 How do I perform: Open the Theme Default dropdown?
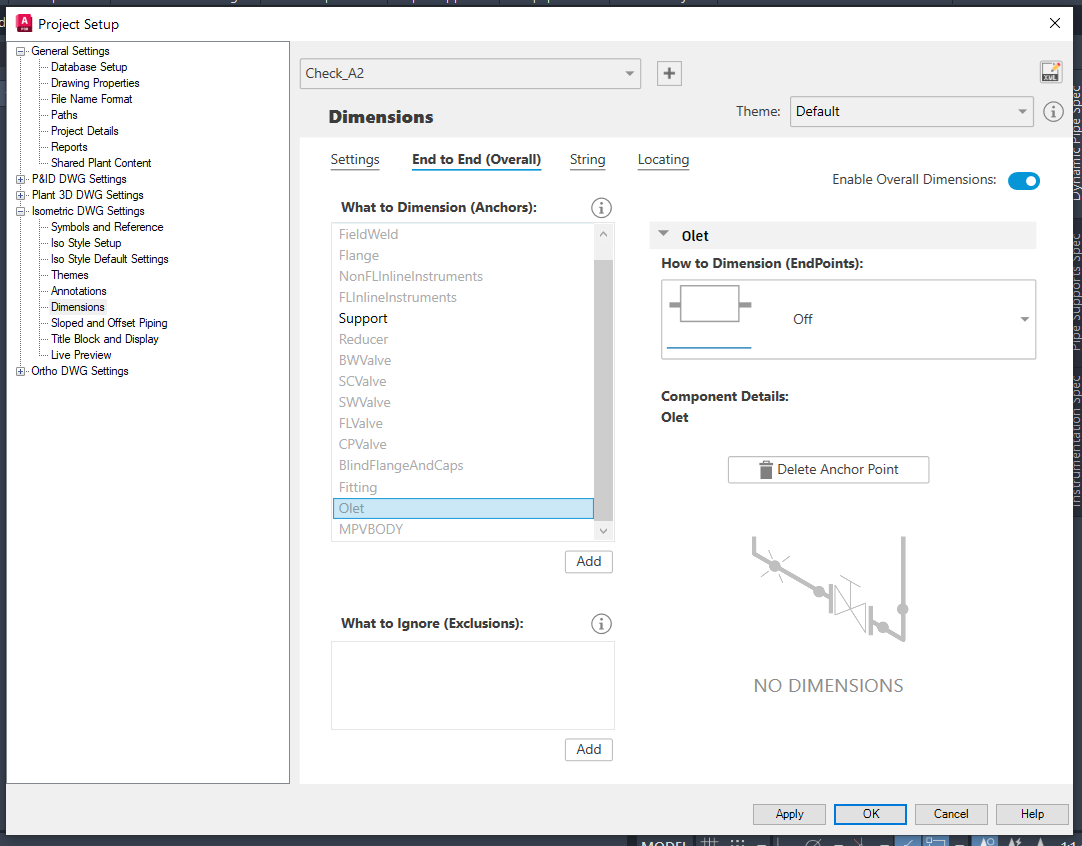[x=911, y=112]
